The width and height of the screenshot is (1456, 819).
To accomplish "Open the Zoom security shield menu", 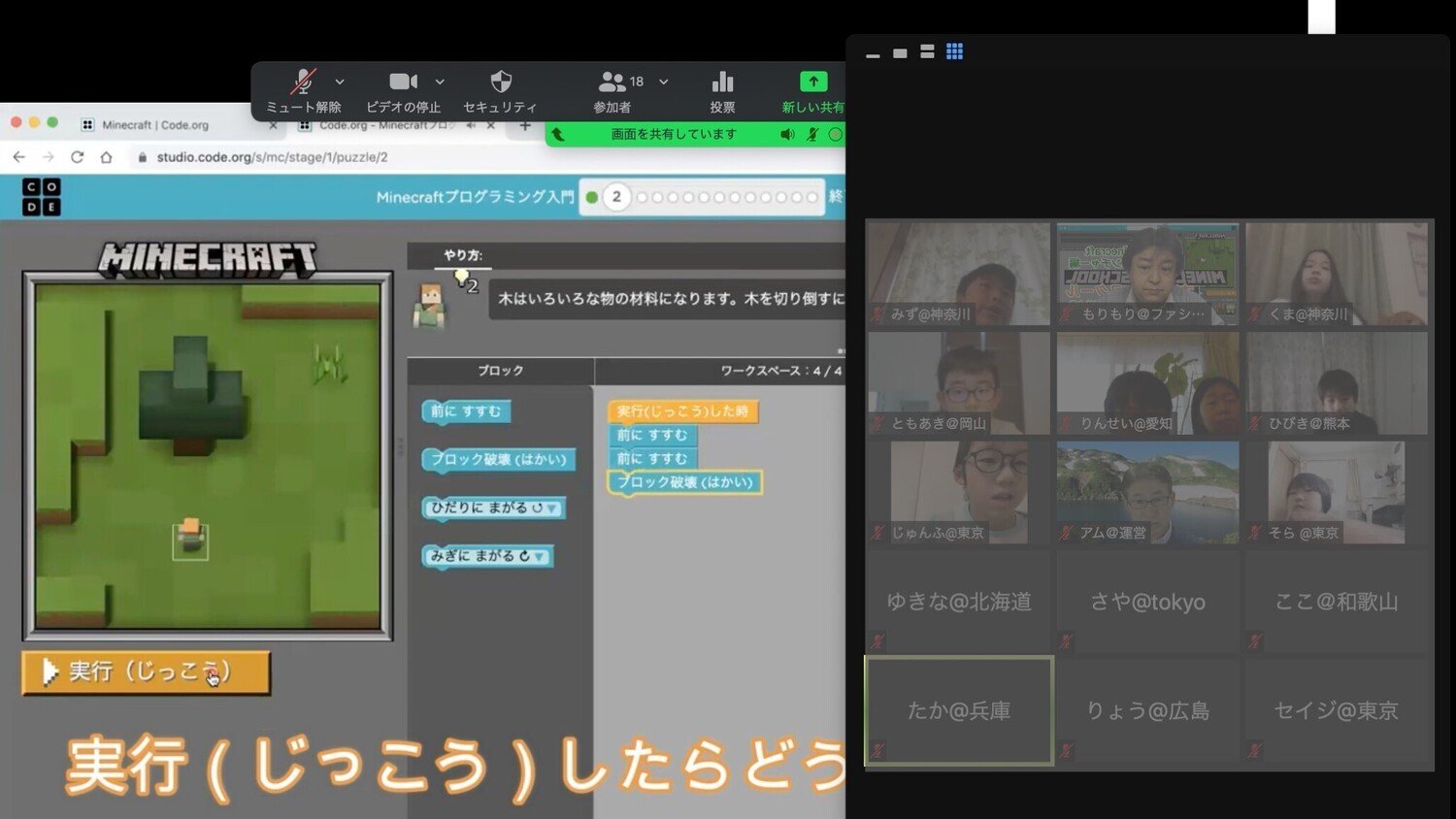I will tap(501, 82).
